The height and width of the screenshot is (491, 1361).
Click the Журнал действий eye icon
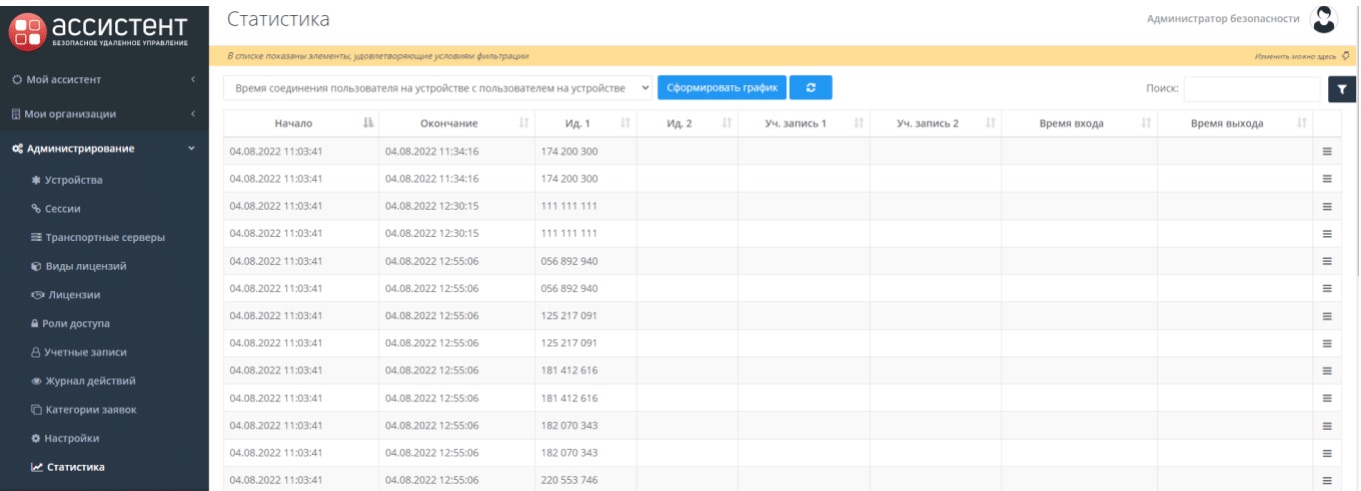pyautogui.click(x=36, y=381)
